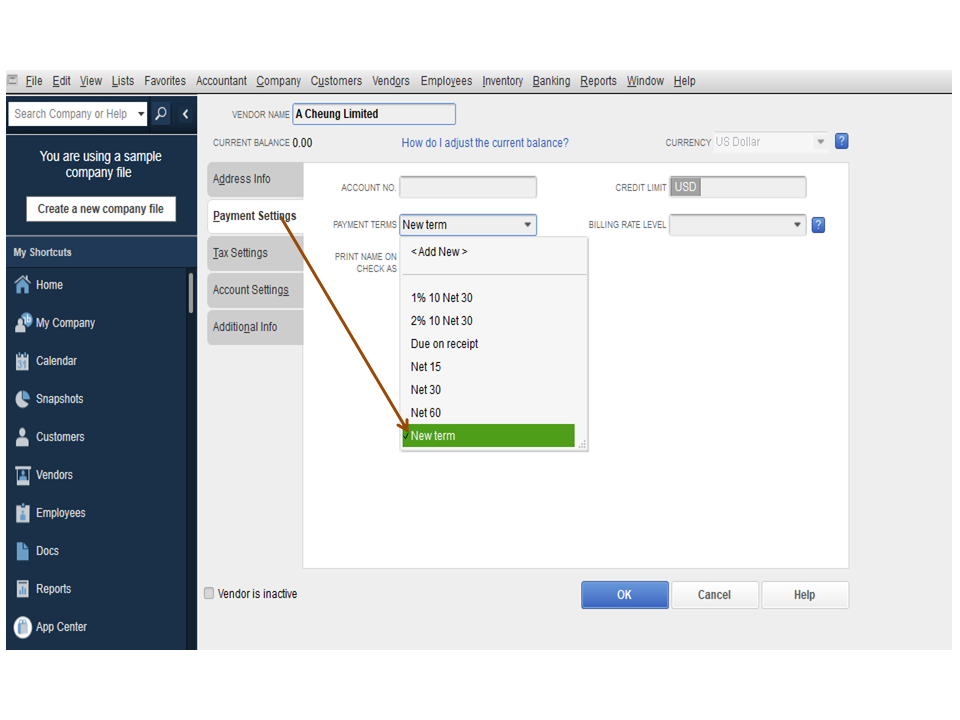
Task: Click the system menu icon left of File
Action: tap(12, 80)
